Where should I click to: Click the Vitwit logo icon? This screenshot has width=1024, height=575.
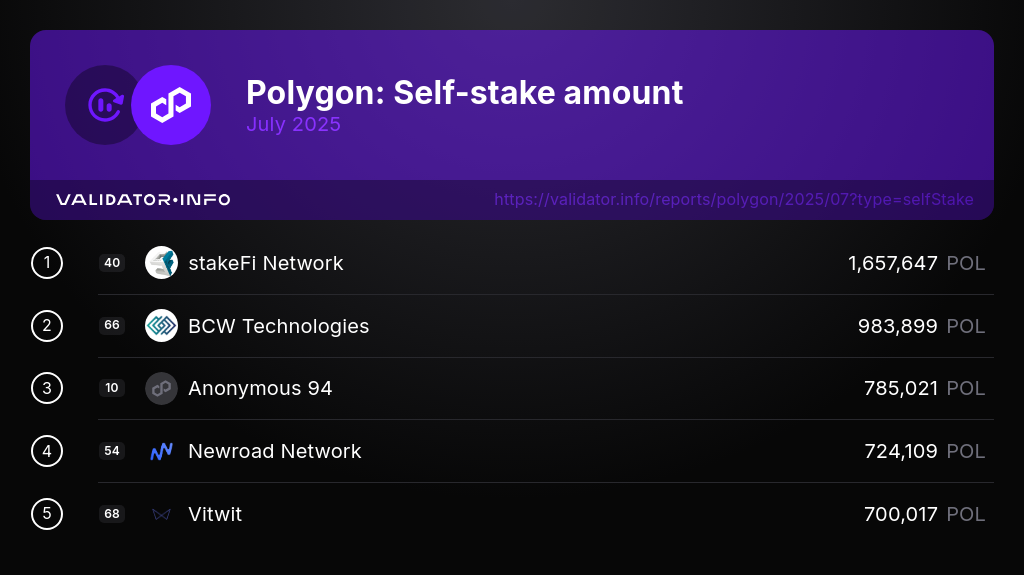click(x=161, y=514)
